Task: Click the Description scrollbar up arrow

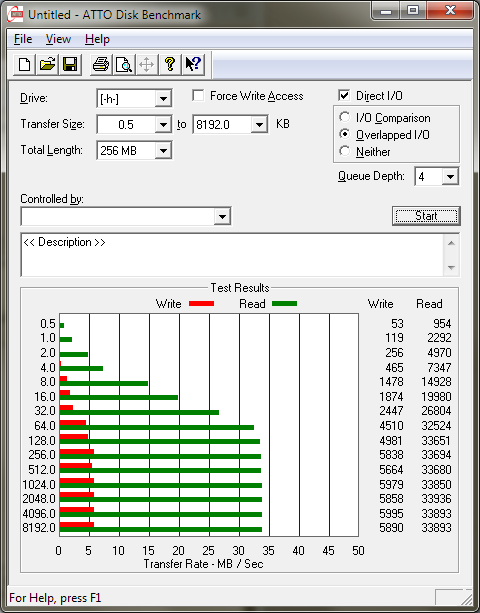Action: pyautogui.click(x=451, y=243)
